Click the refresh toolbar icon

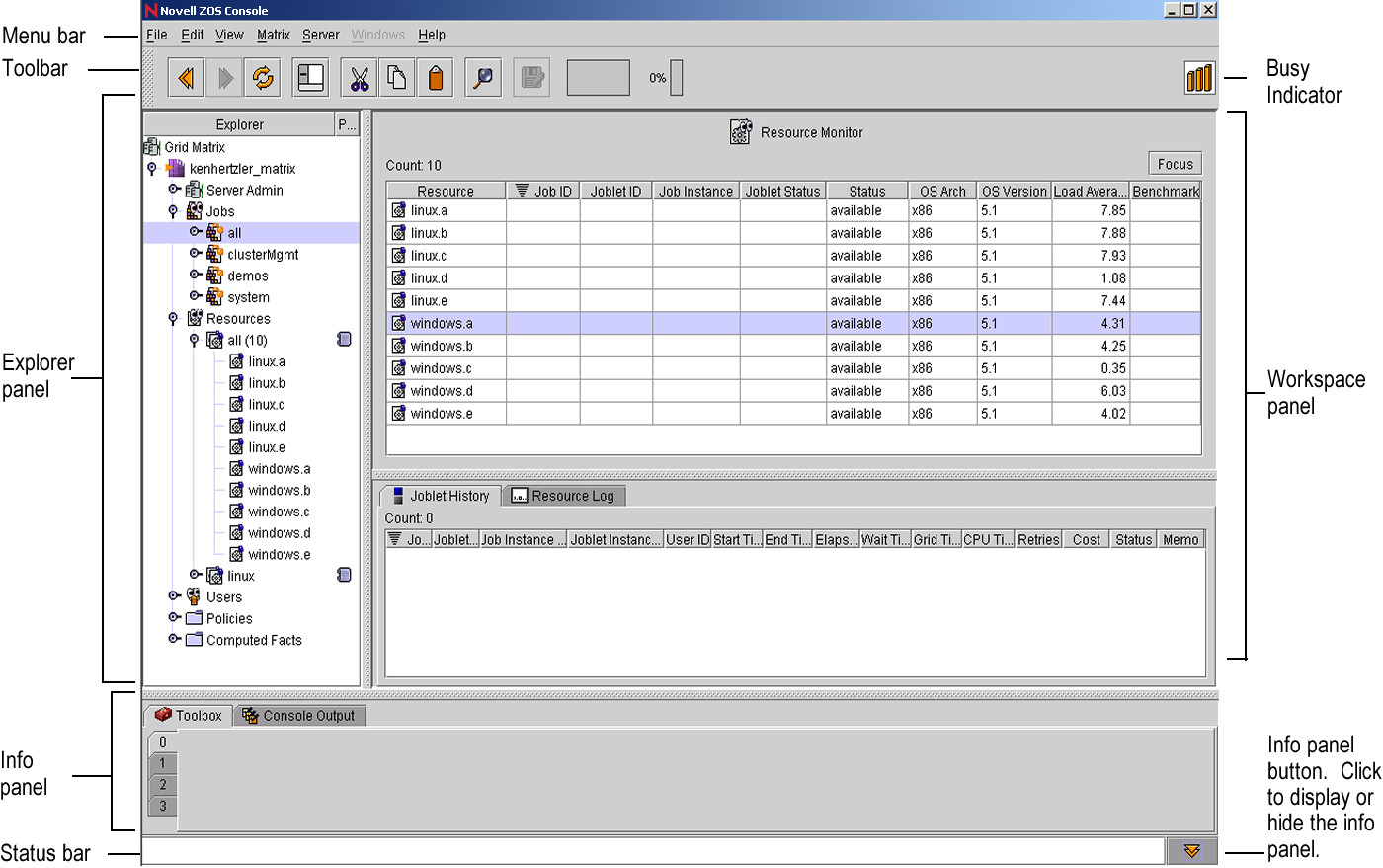[263, 78]
